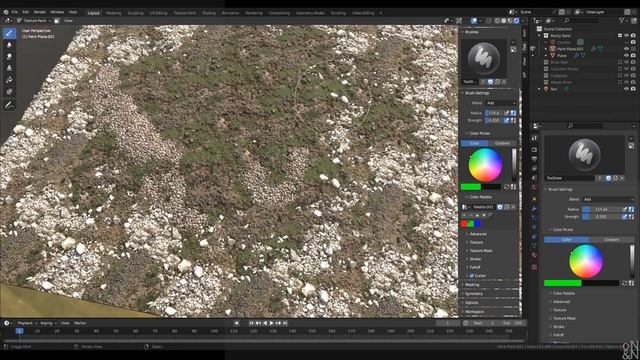This screenshot has width=640, height=360.
Task: Toggle fake user shield in Properties brush
Action: pos(609,178)
